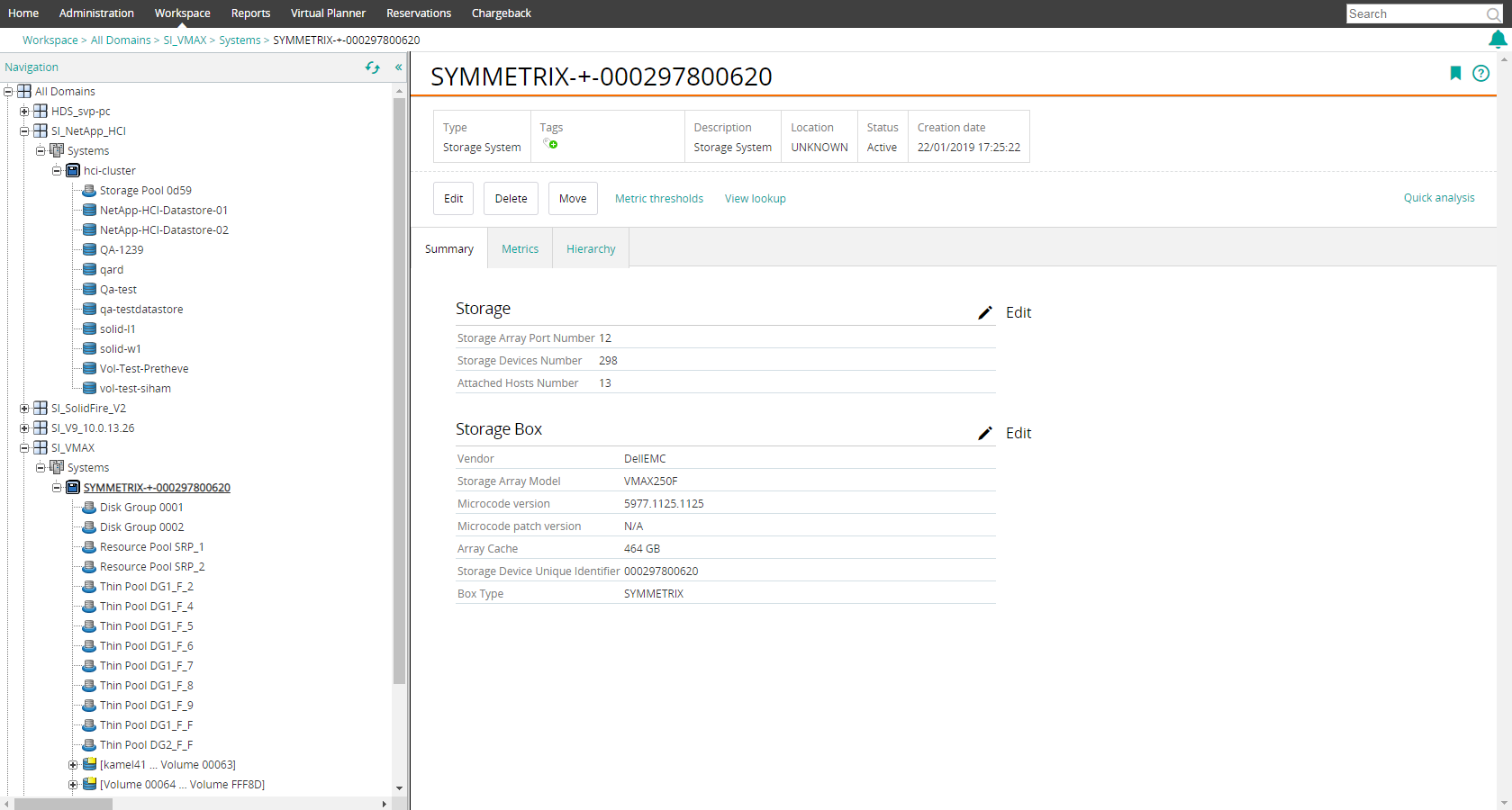Select Thin Pool DG1_F_9 in the tree
The height and width of the screenshot is (810, 1512).
click(146, 706)
